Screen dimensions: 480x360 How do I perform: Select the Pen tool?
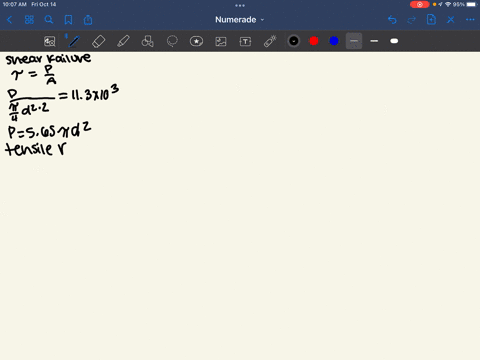74,41
